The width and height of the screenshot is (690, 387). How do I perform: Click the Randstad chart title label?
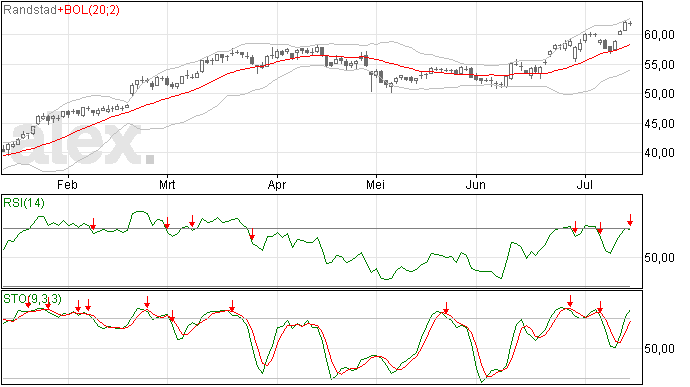30,10
